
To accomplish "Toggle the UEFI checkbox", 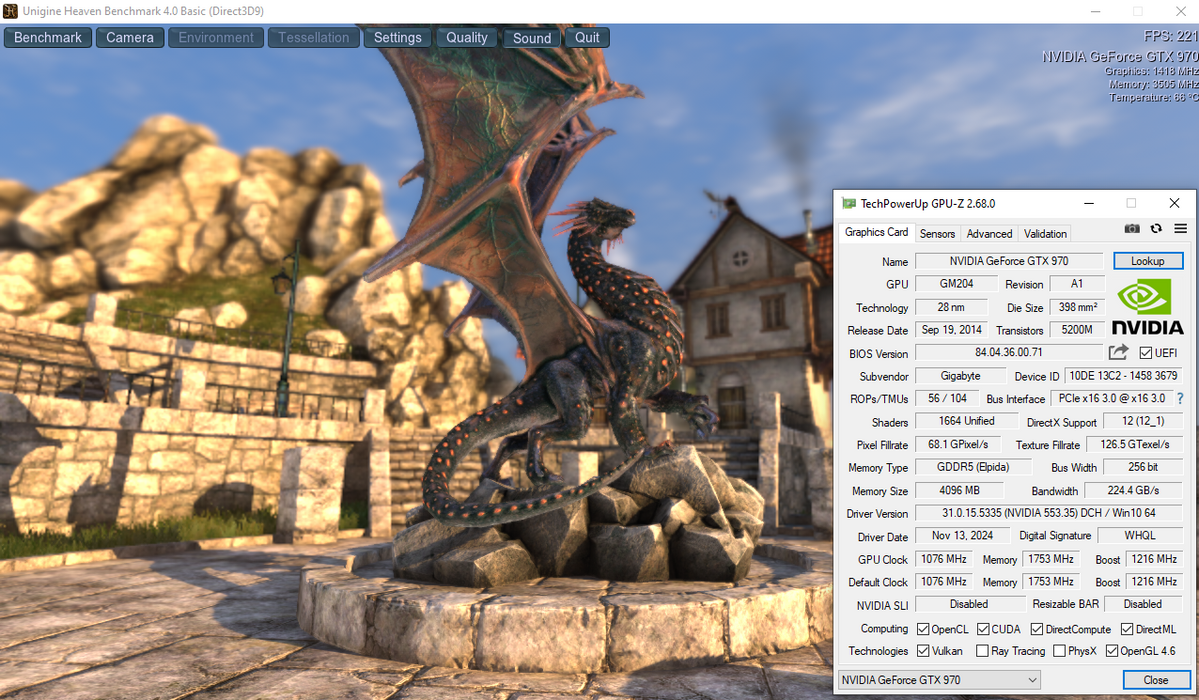I will pos(1145,353).
